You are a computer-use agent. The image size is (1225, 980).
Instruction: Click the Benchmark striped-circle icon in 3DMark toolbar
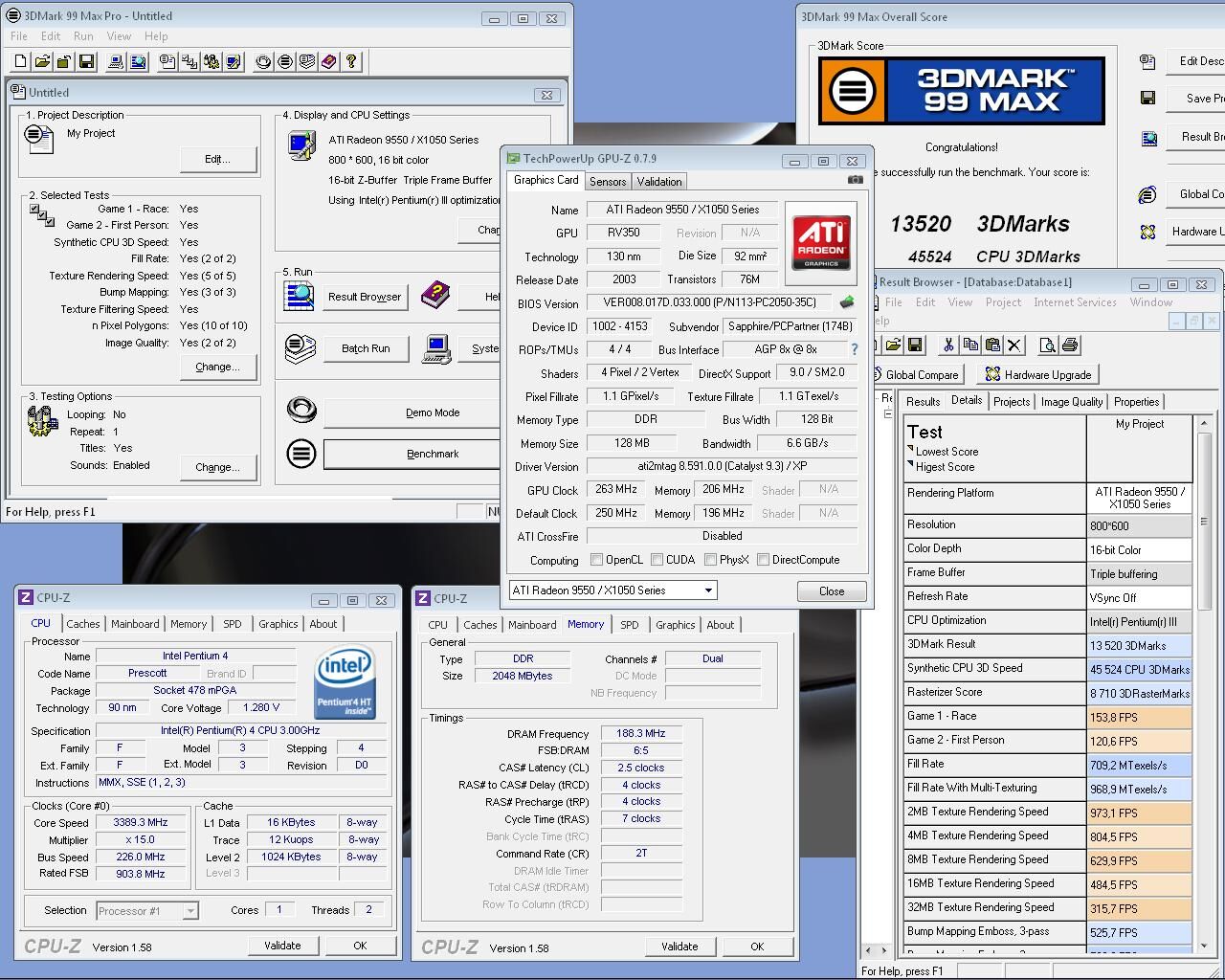click(285, 62)
